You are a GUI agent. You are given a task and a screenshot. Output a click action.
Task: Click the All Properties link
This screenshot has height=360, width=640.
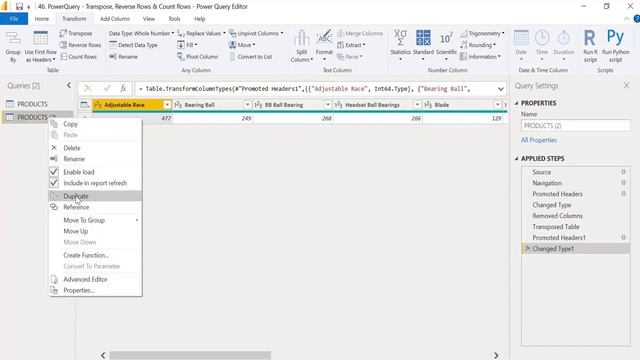click(538, 140)
